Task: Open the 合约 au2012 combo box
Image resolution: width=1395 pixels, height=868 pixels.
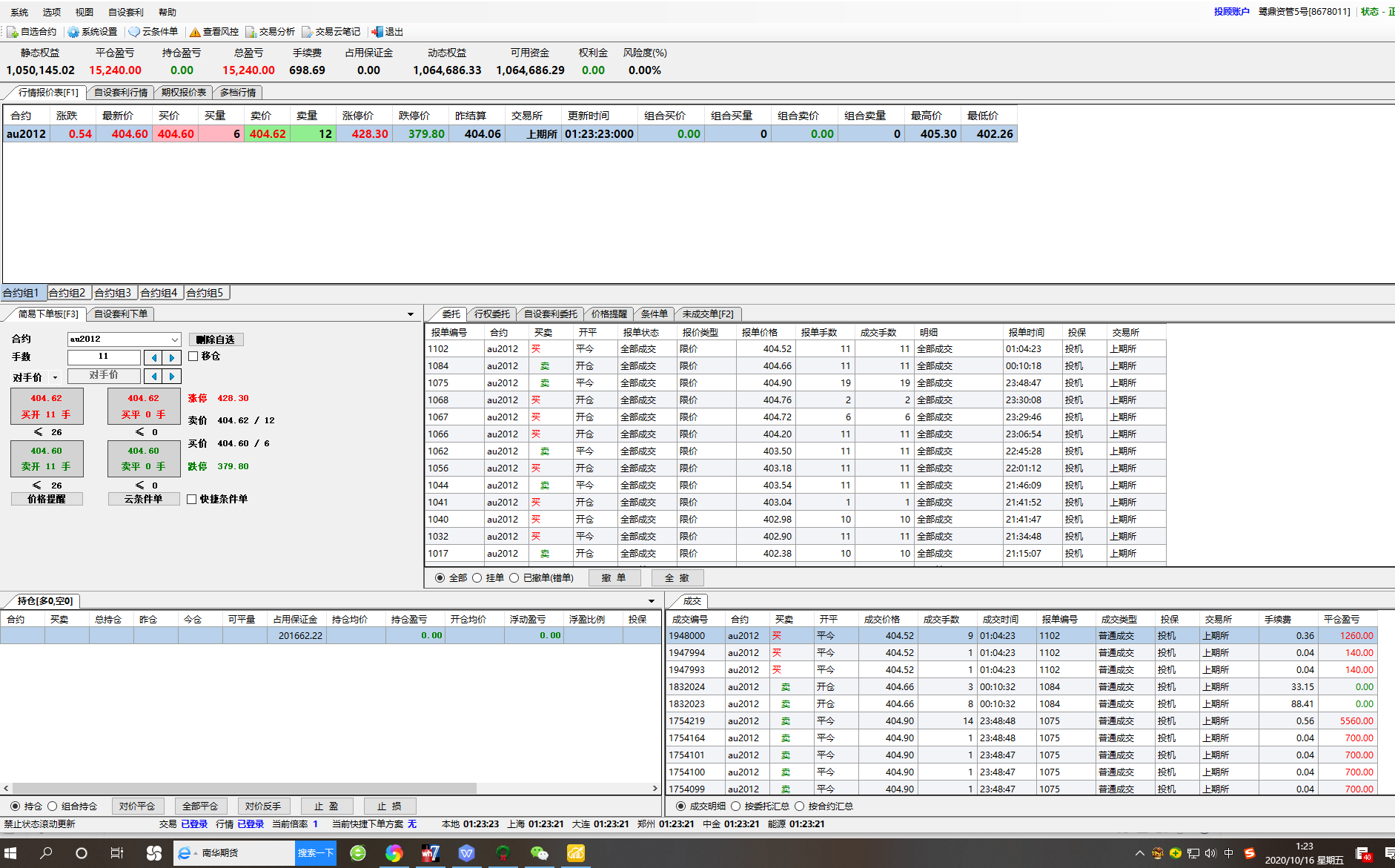Action: point(124,339)
